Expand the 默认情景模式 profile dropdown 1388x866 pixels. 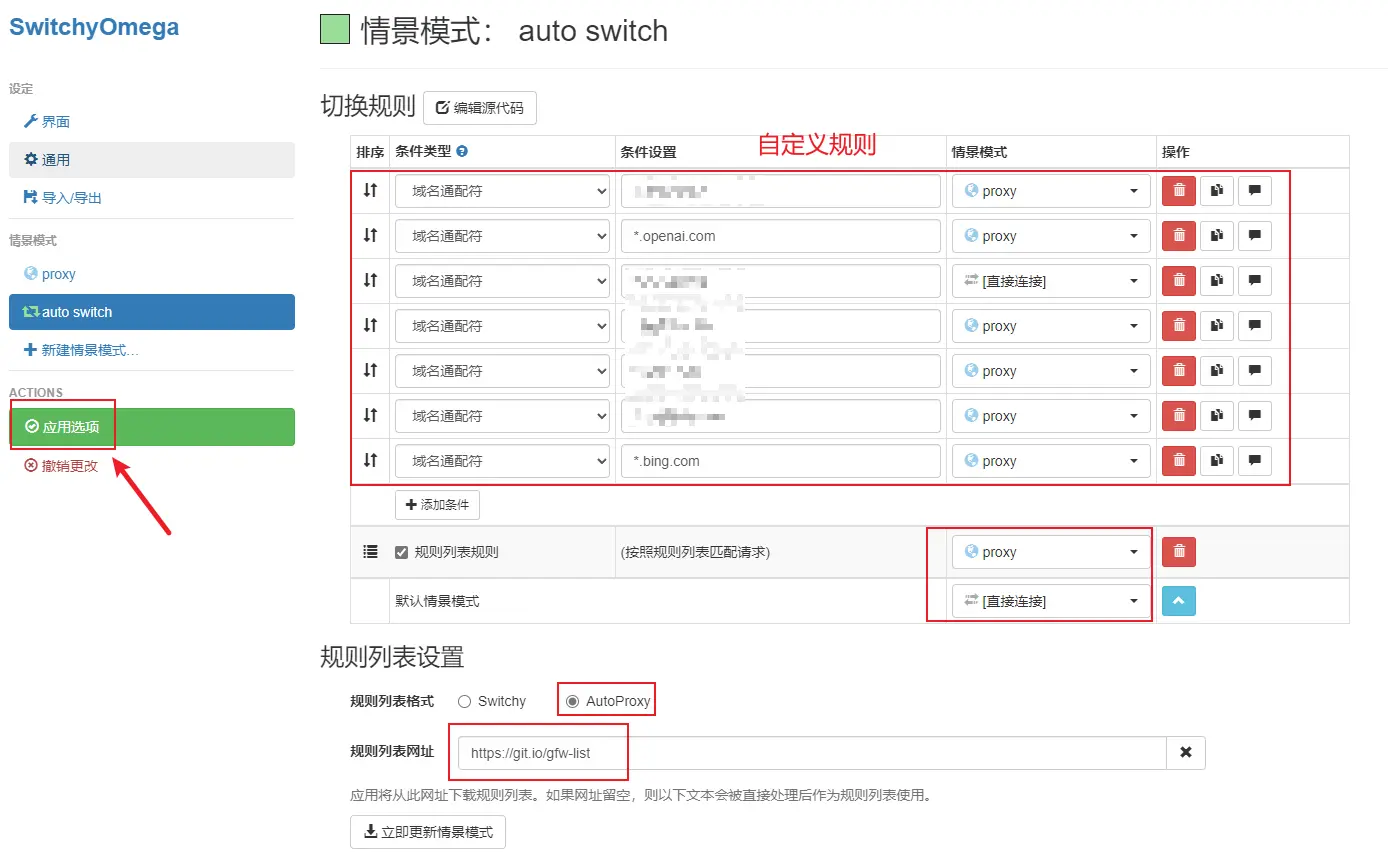click(x=1050, y=601)
